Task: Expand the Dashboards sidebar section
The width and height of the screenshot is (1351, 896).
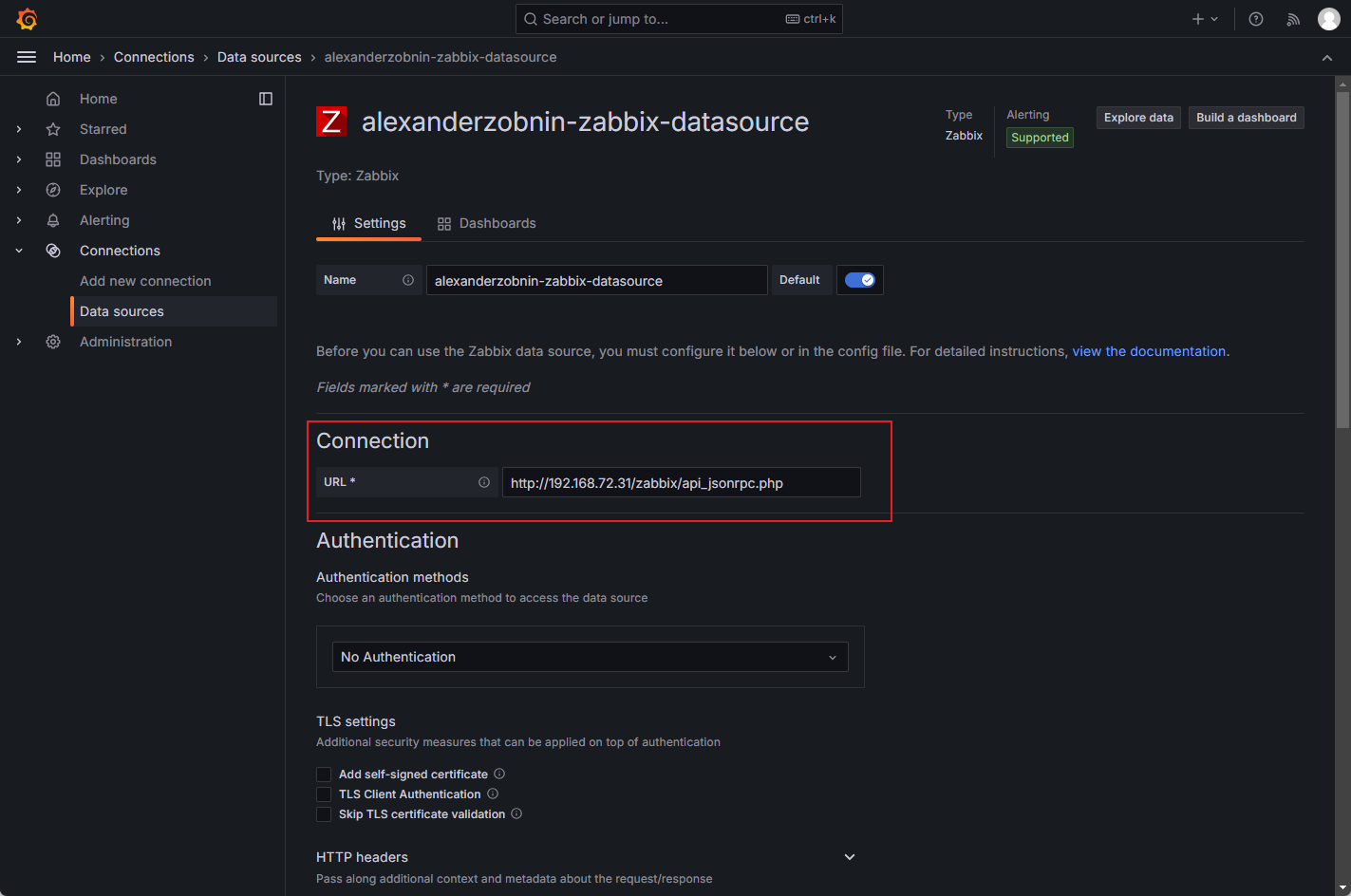Action: 19,159
